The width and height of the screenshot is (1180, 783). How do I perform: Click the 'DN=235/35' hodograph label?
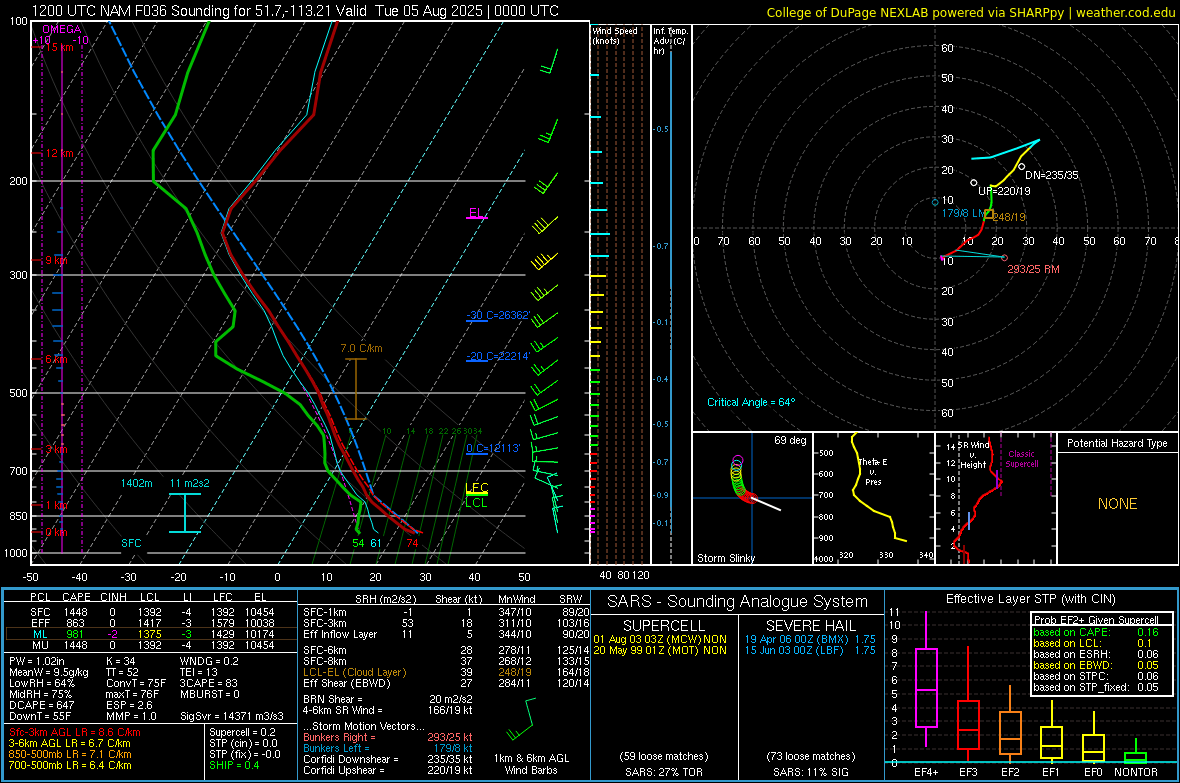click(1051, 175)
